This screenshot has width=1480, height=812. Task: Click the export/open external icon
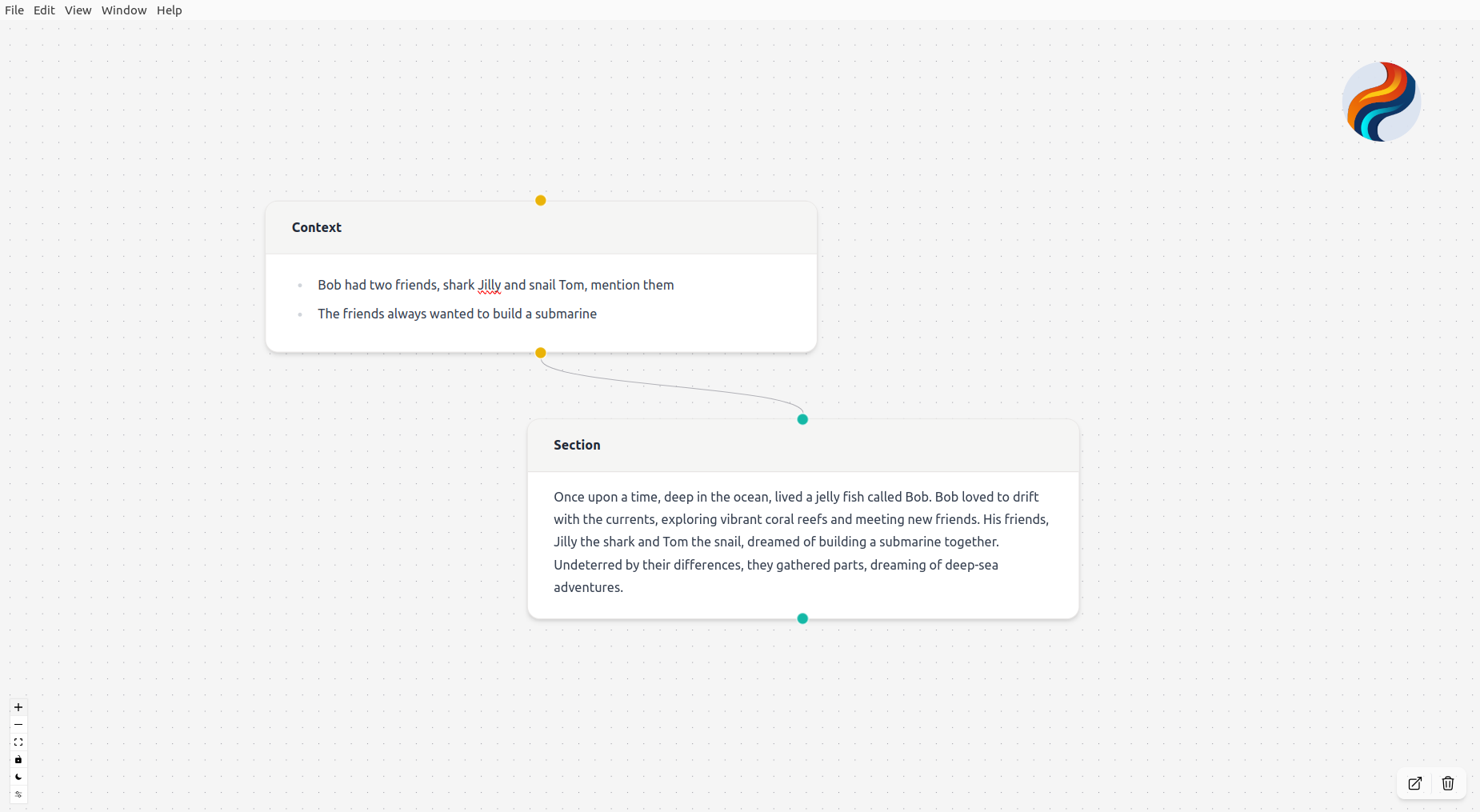(1415, 783)
